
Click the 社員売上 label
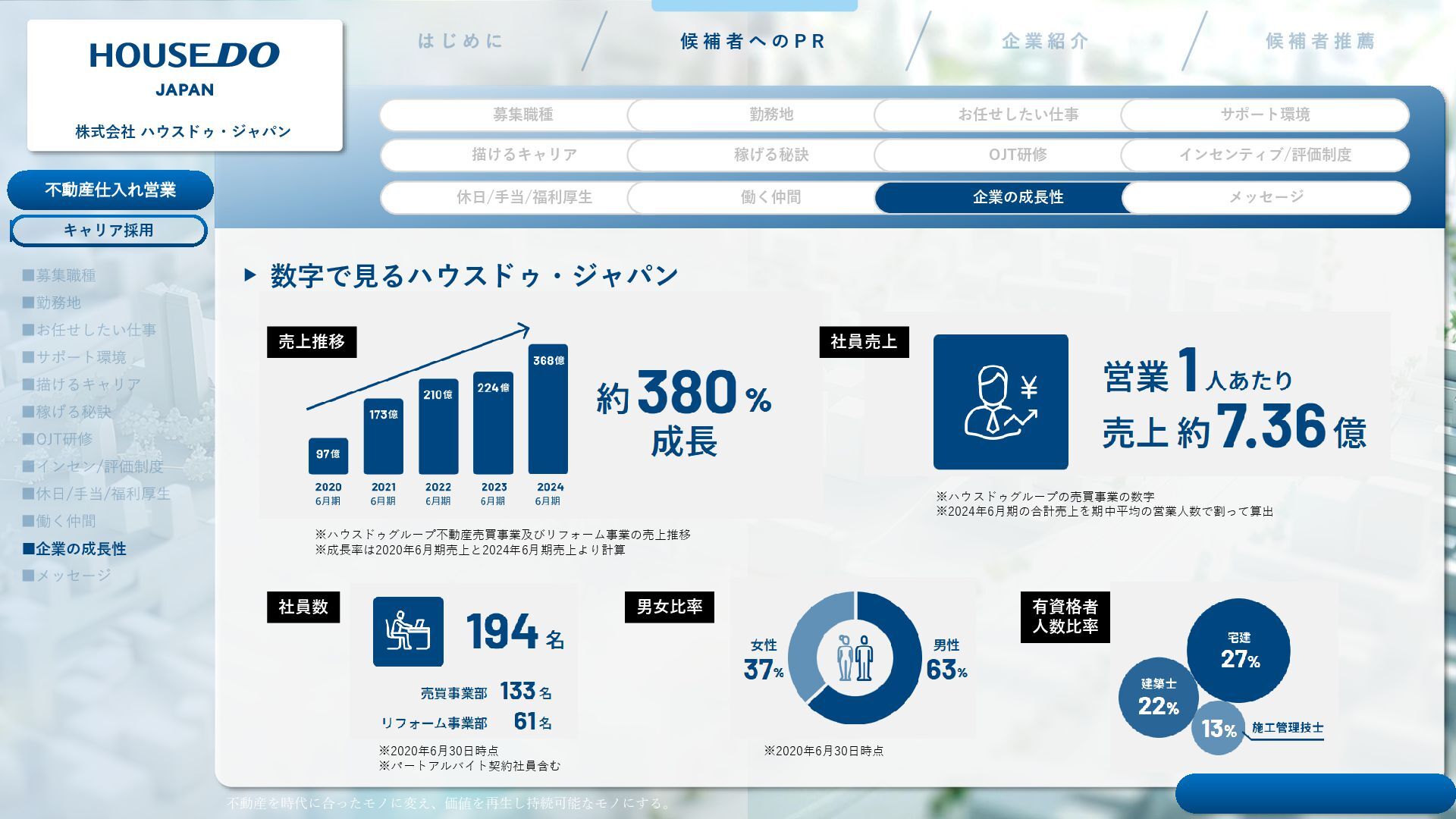pos(864,342)
